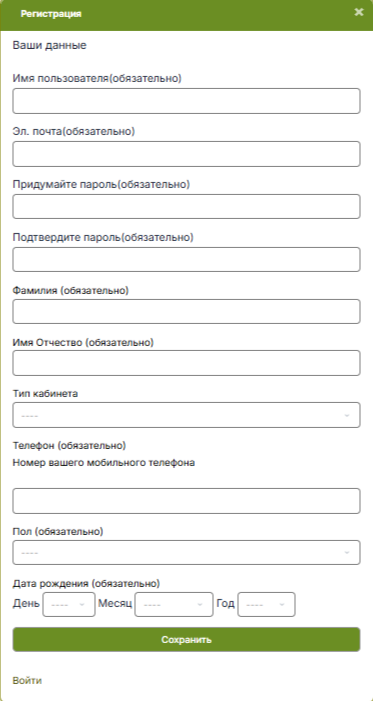Click the arrow icon in Месяц selector
This screenshot has height=701, width=373.
click(x=200, y=605)
